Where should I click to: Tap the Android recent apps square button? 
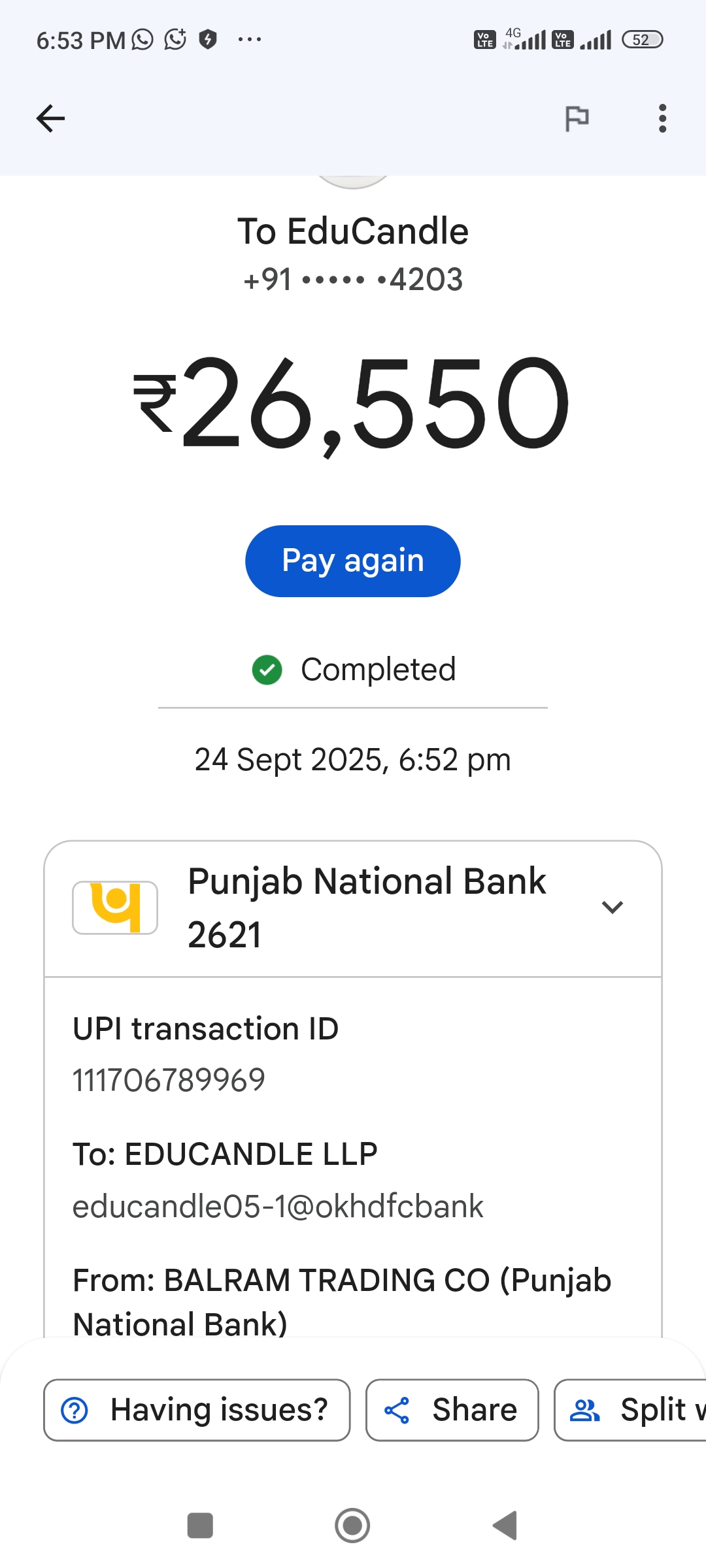[200, 1526]
